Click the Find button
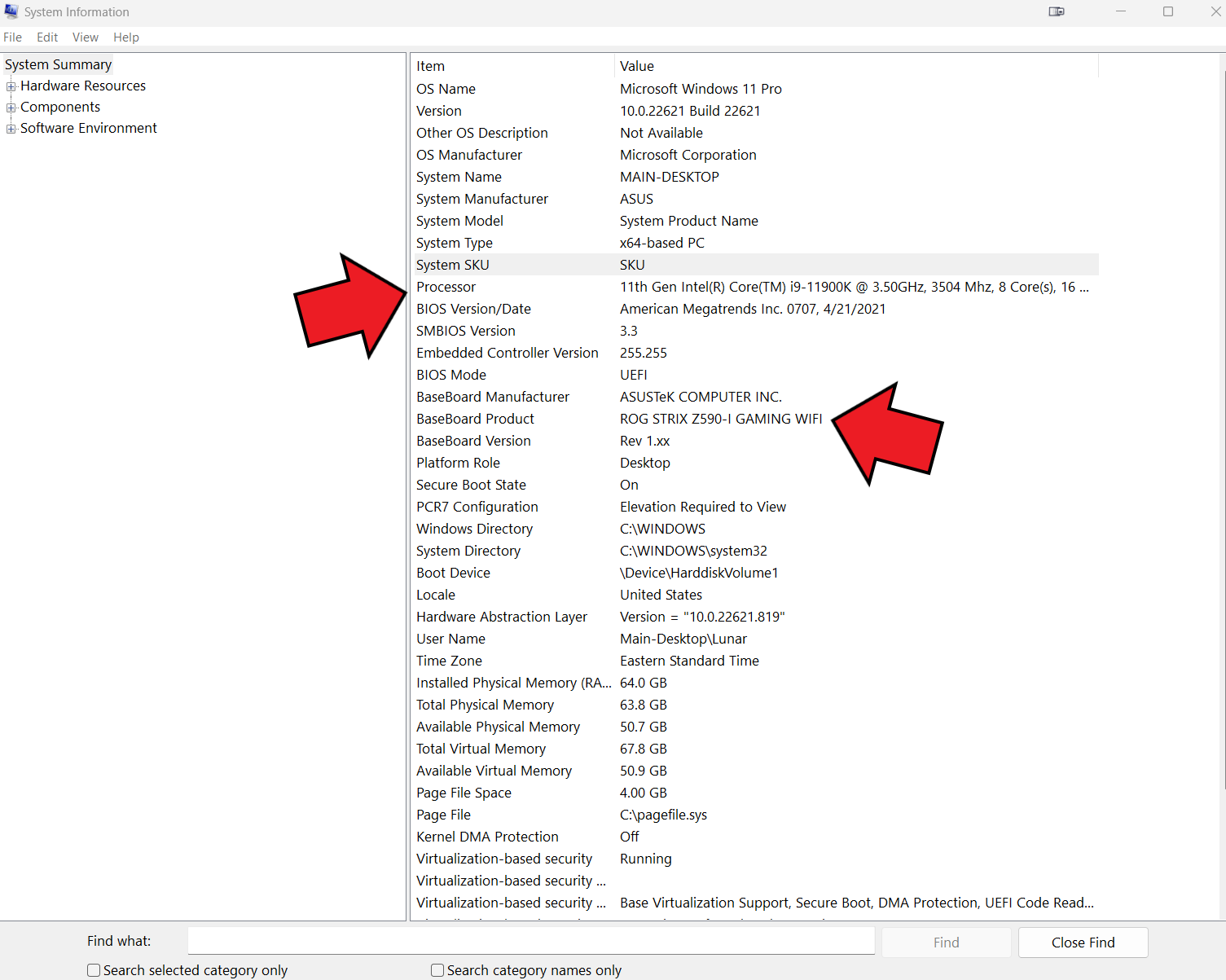This screenshot has height=980, width=1226. [946, 943]
